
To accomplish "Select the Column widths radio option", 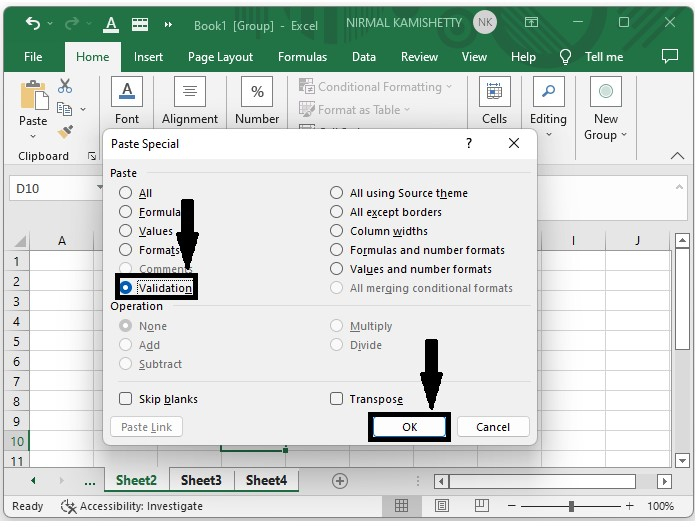I will 336,231.
